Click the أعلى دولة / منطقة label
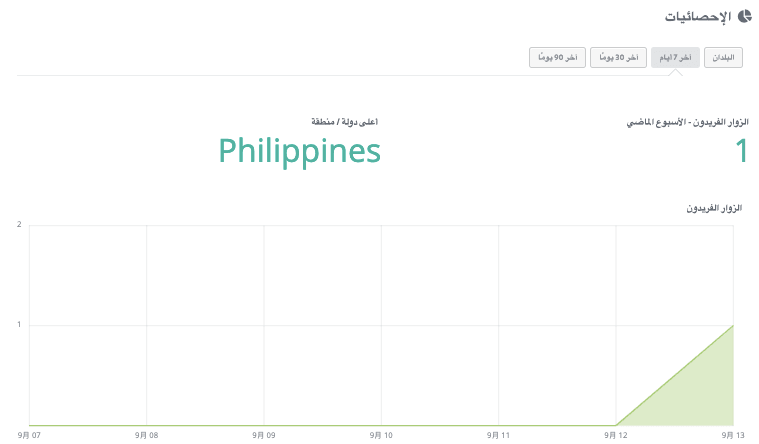The height and width of the screenshot is (444, 759). coord(344,122)
